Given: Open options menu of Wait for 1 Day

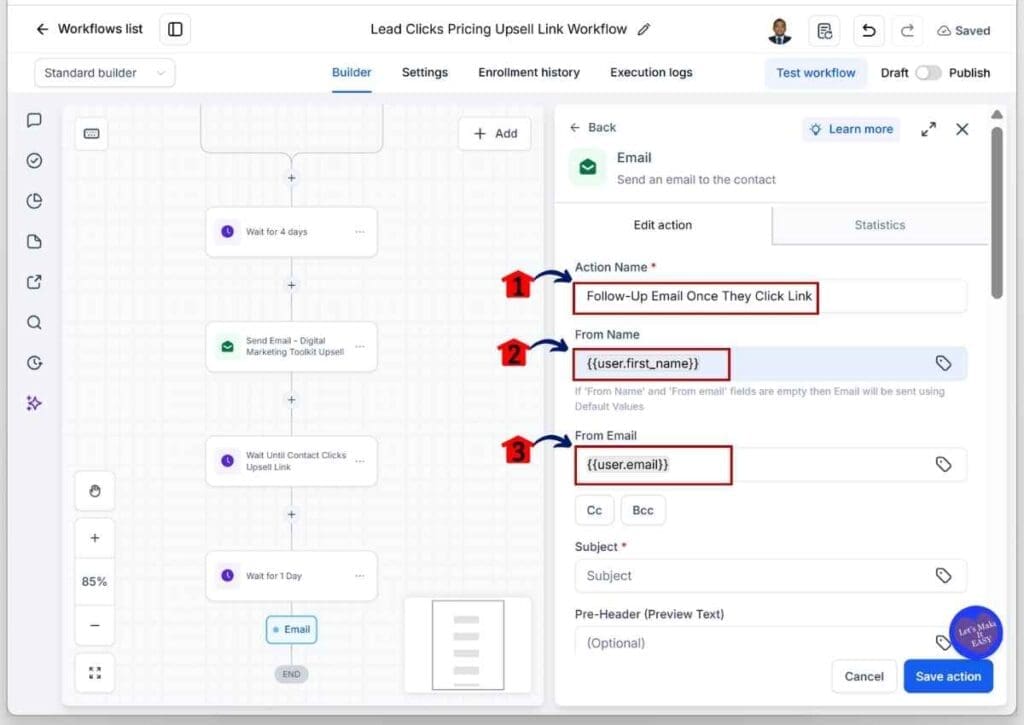Looking at the screenshot, I should [x=360, y=576].
